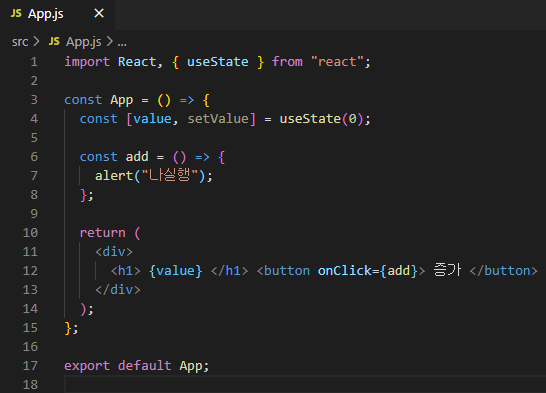Click the export keyword on line 17
546x393 pixels.
pos(87,366)
